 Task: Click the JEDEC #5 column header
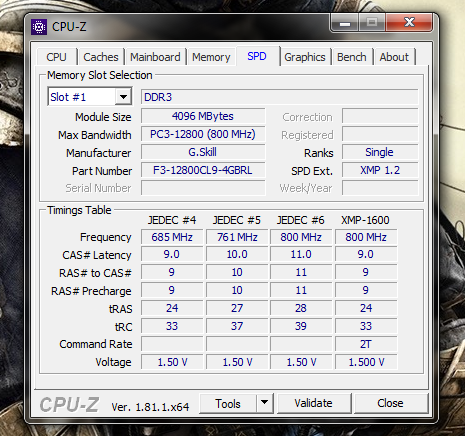pos(237,220)
